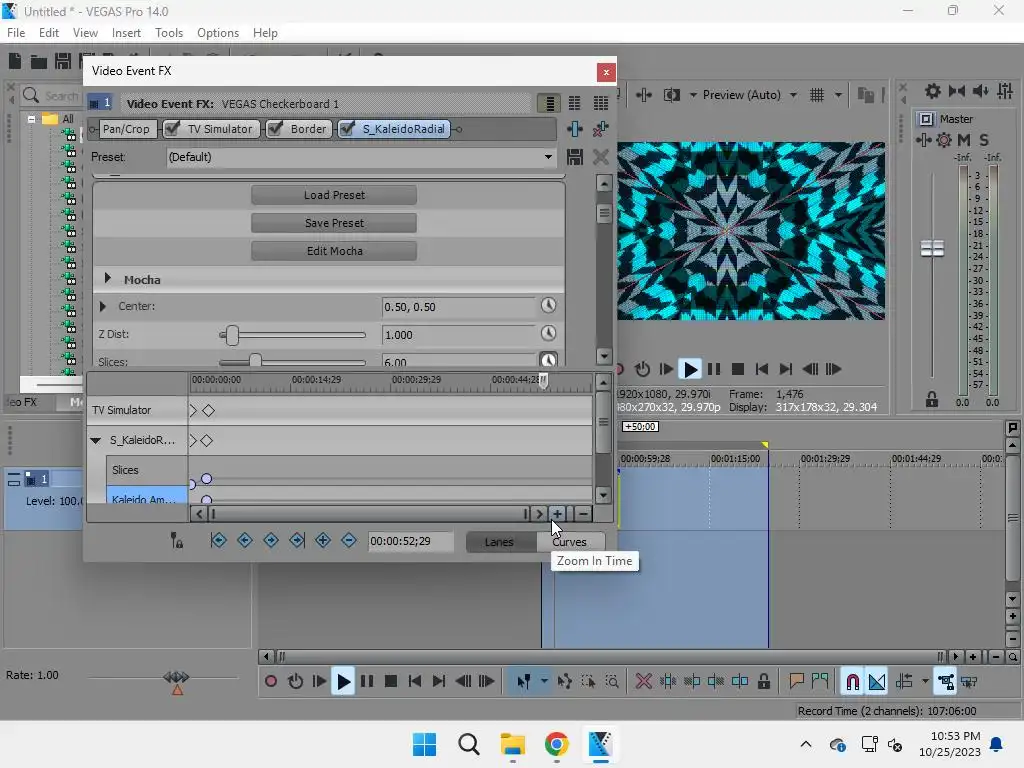This screenshot has width=1024, height=768.
Task: Toggle S_KaleidoRadial effect checkbox
Action: pyautogui.click(x=347, y=129)
